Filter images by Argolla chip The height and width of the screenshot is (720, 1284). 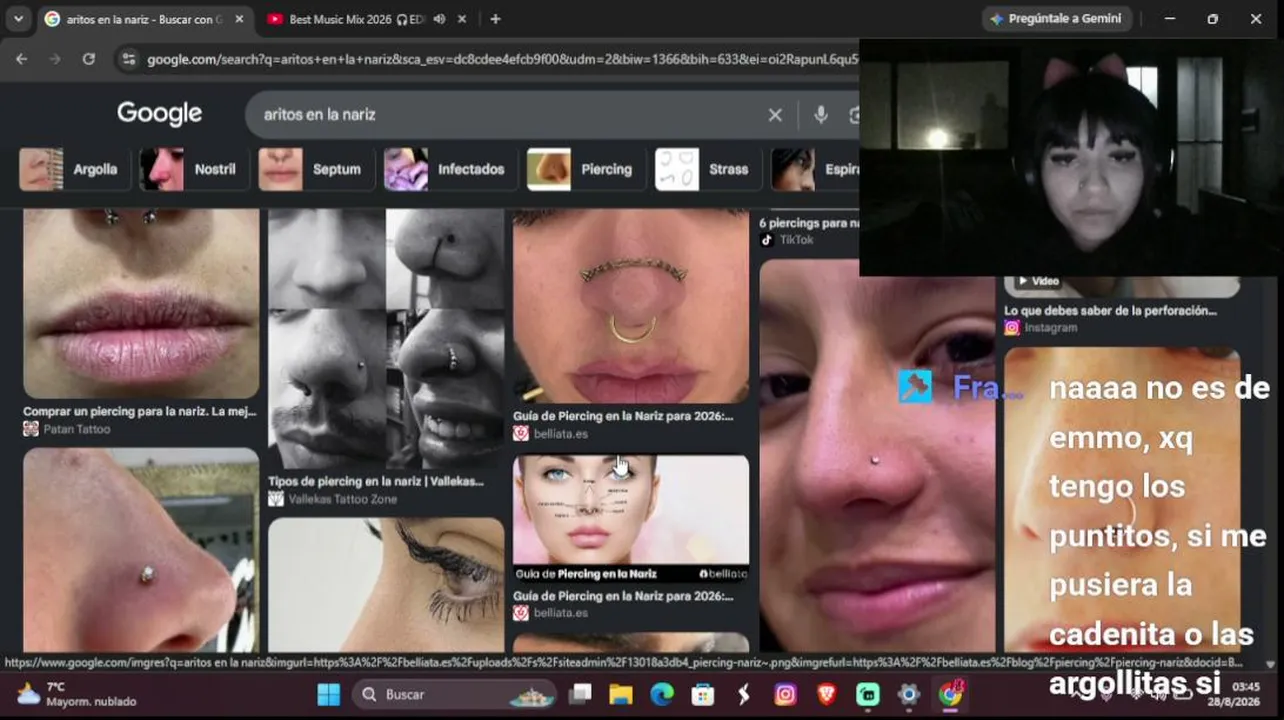tap(75, 169)
